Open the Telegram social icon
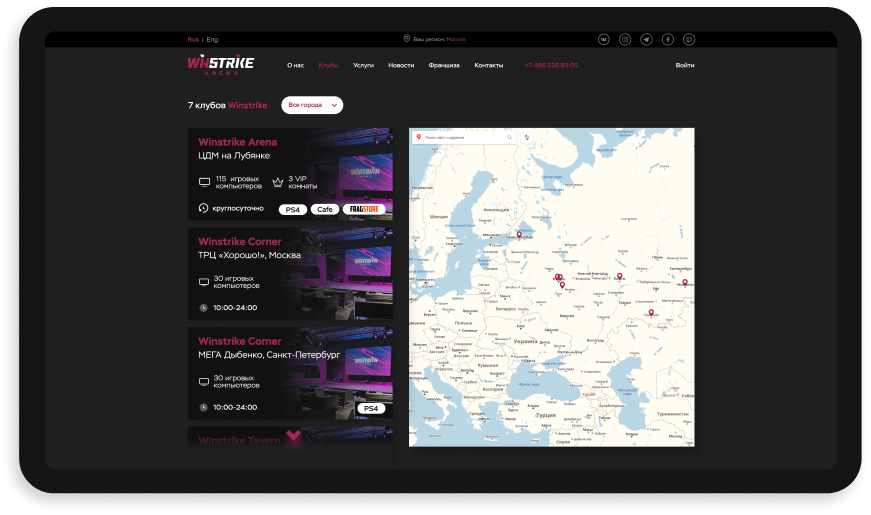 coord(646,39)
